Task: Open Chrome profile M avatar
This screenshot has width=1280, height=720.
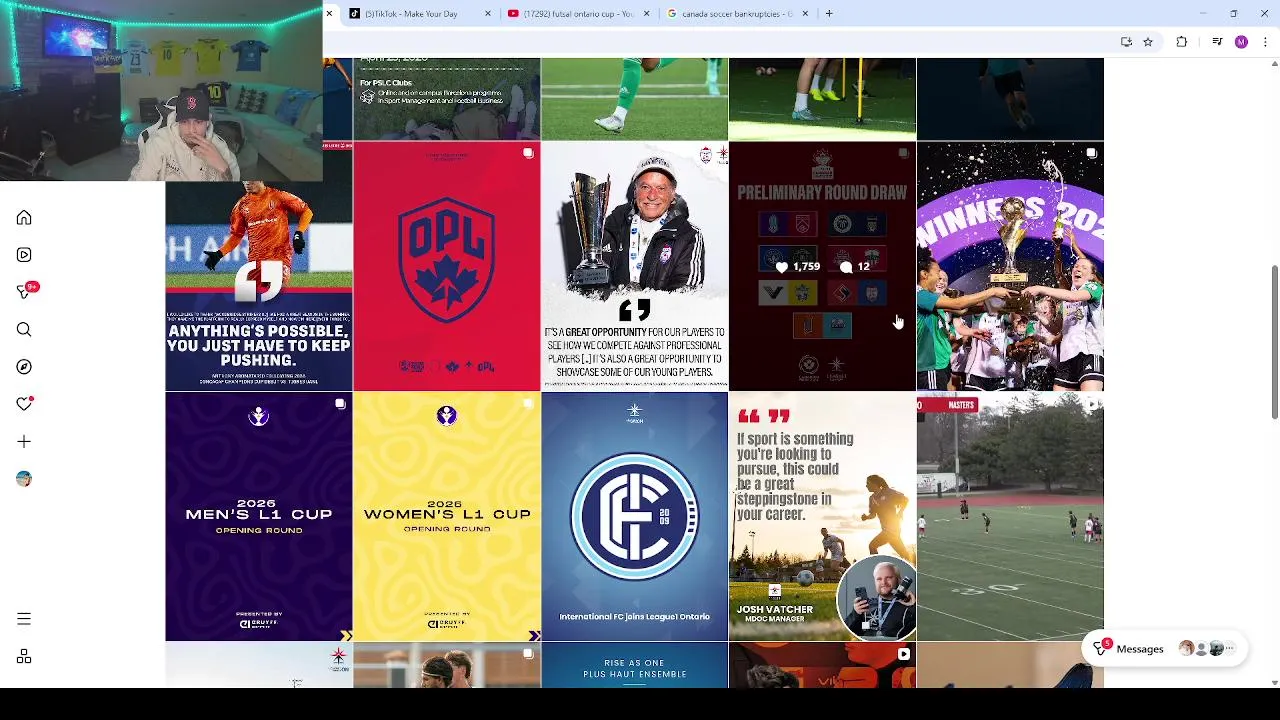Action: click(x=1241, y=42)
